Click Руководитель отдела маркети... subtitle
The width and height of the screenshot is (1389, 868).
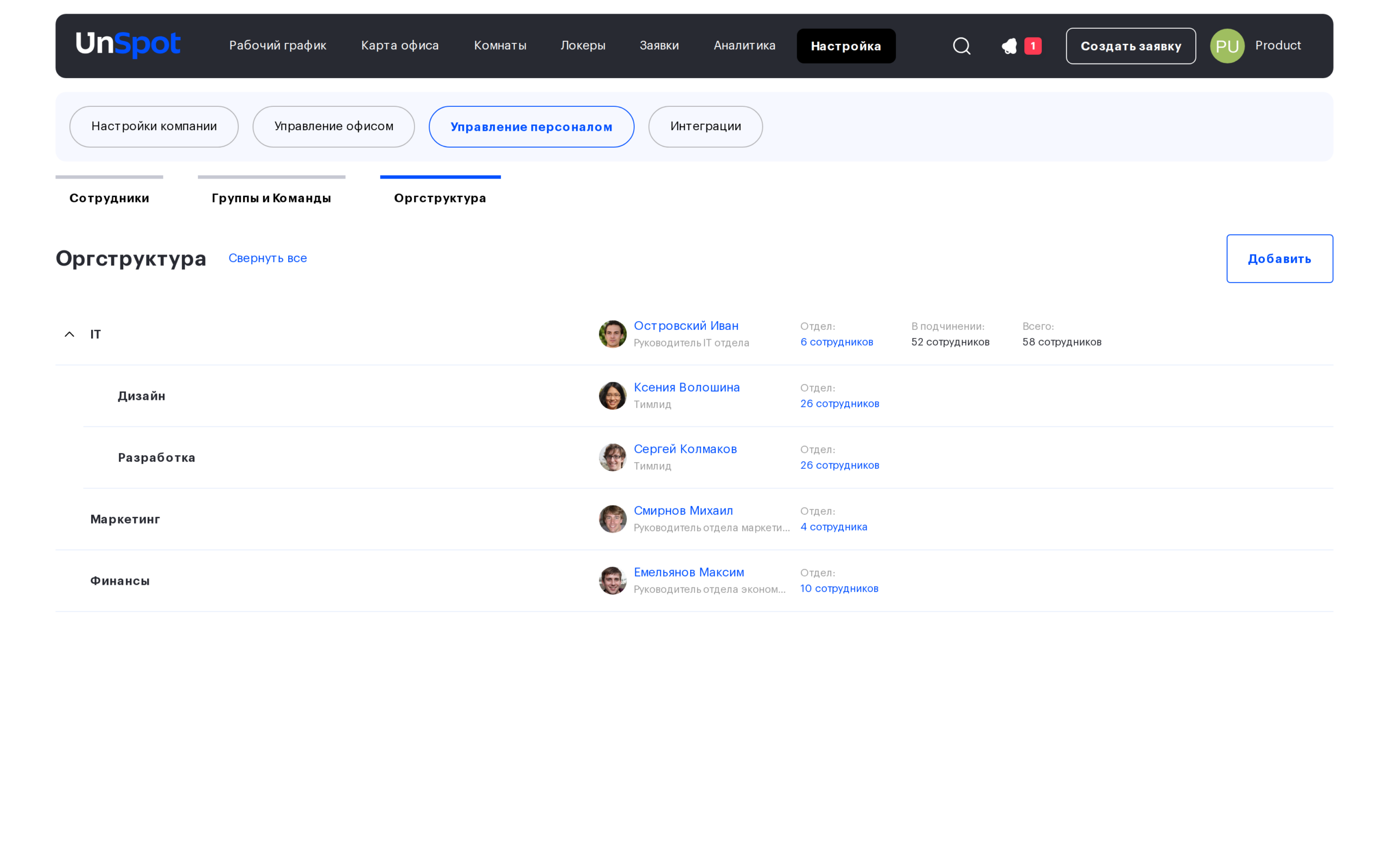712,527
